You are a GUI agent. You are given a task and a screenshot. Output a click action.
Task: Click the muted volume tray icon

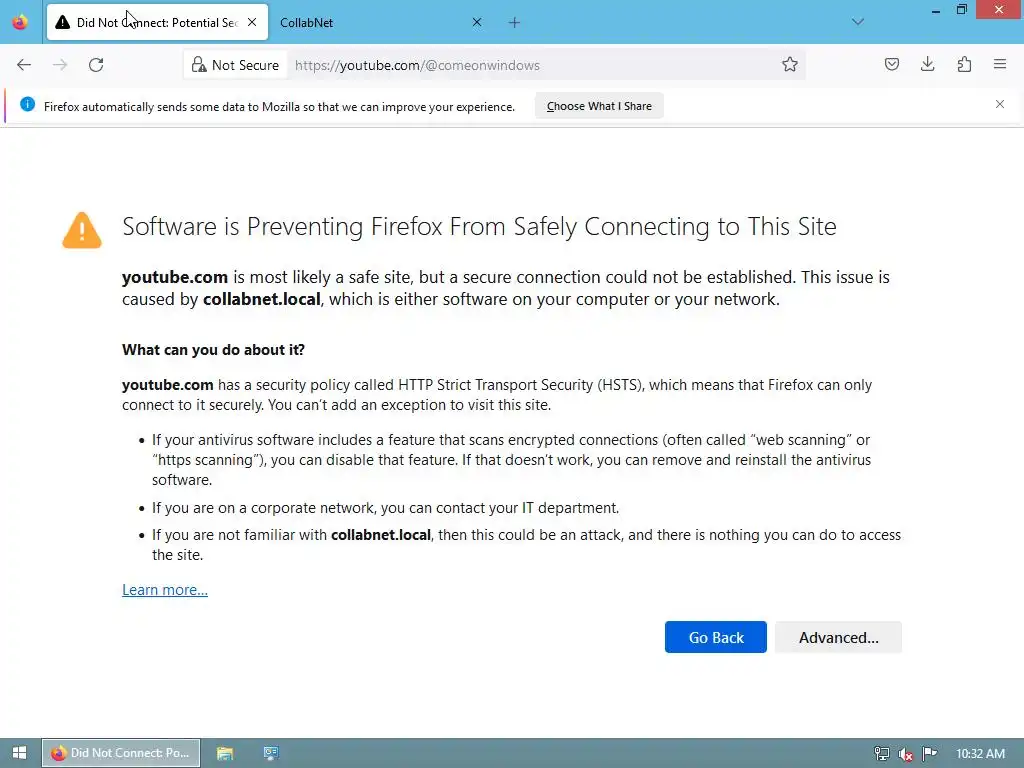906,754
